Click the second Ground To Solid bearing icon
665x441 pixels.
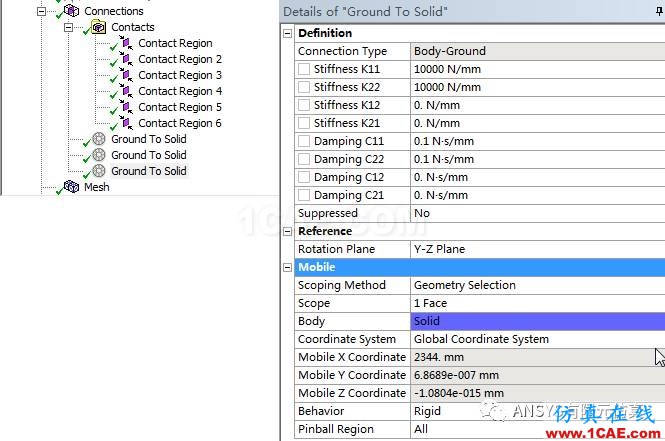(99, 155)
